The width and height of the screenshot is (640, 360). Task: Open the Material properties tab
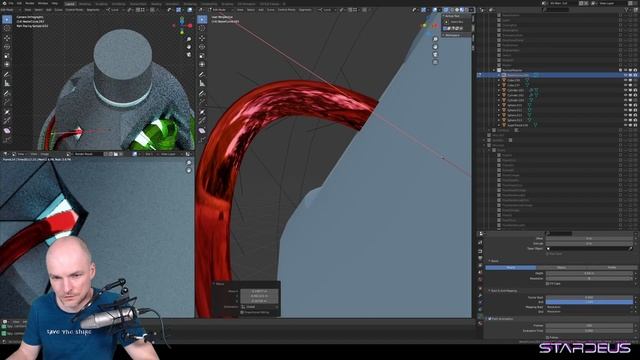[x=480, y=323]
